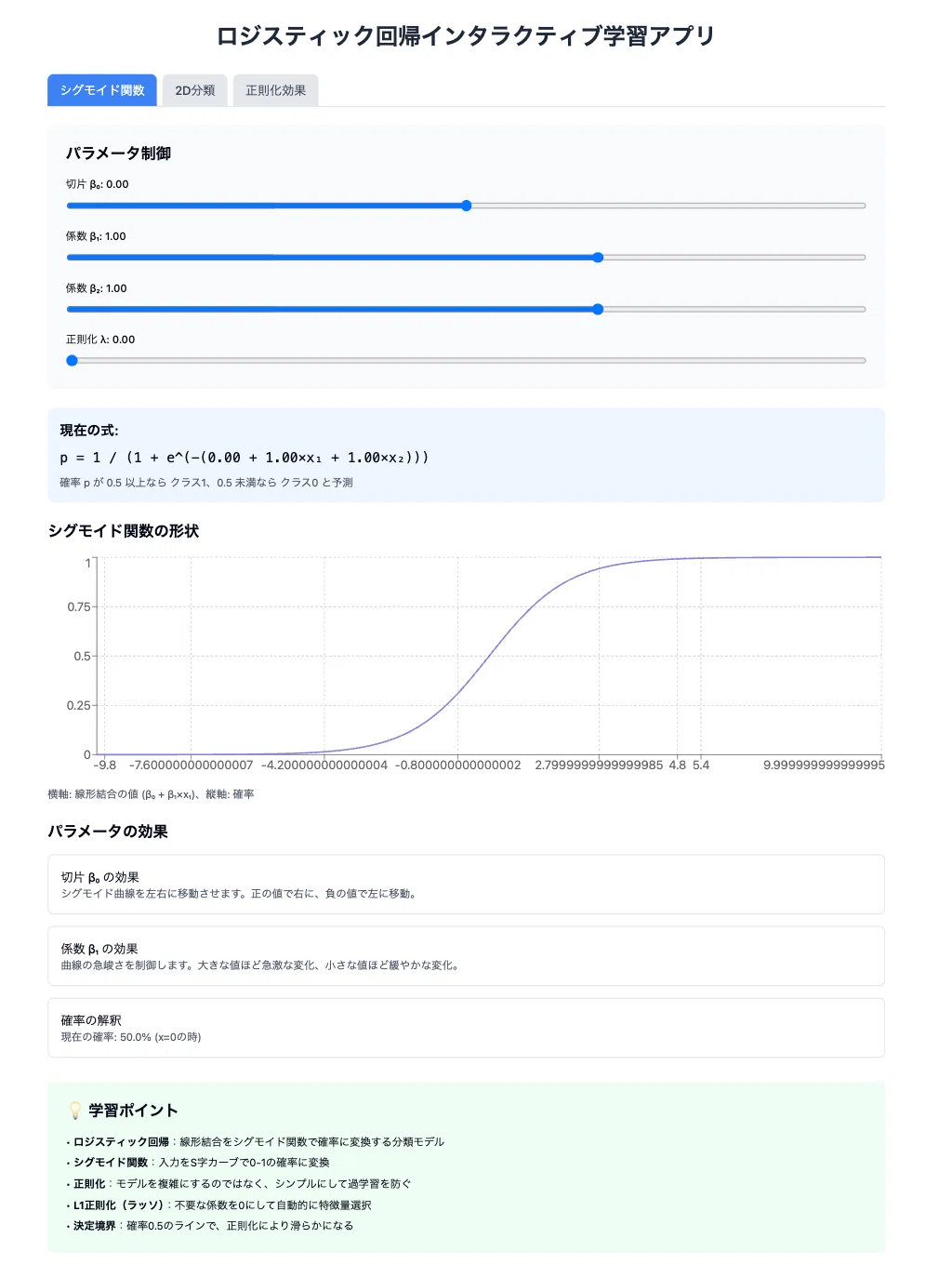Click the 学習ポイント heading text

pyautogui.click(x=133, y=1111)
